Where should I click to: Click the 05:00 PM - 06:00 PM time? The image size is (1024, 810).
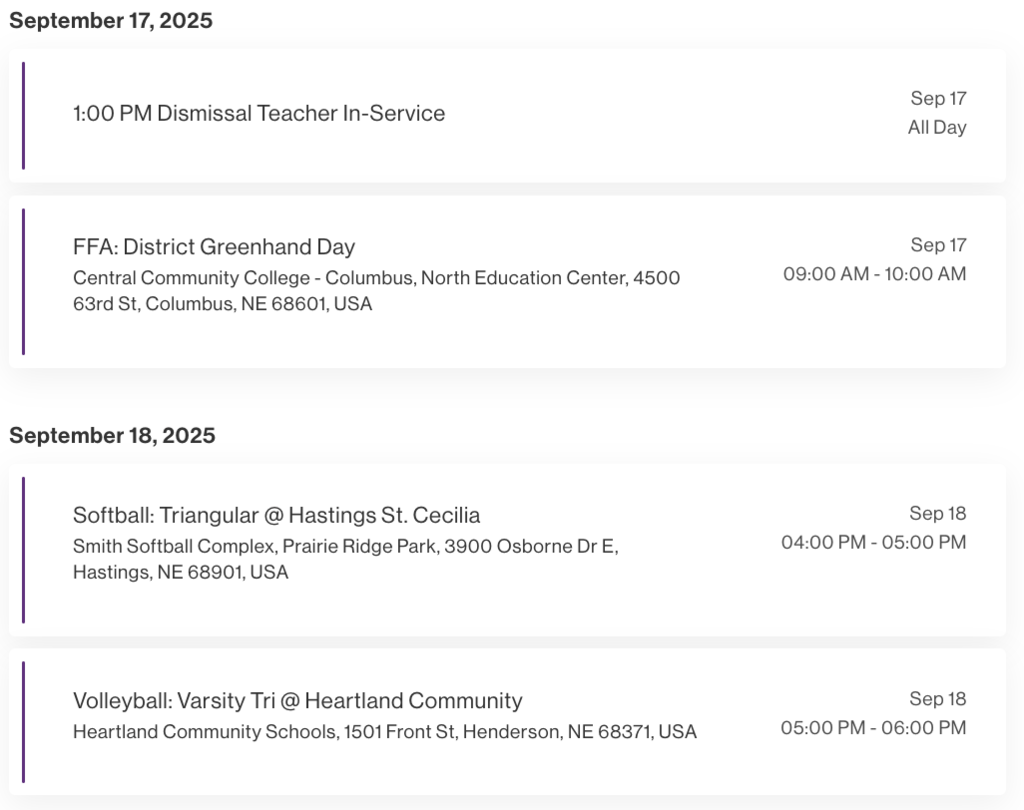(873, 728)
